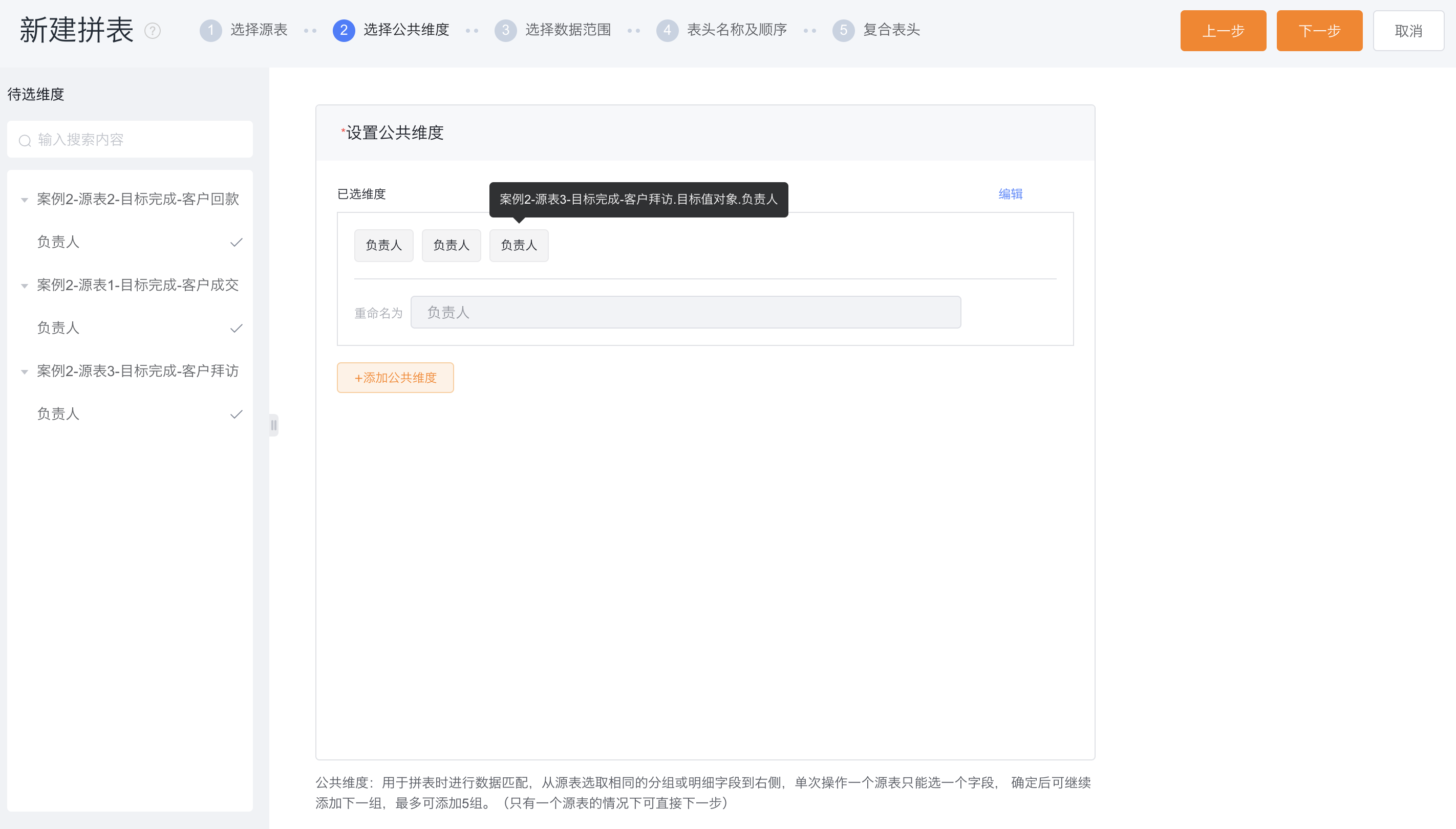The height and width of the screenshot is (829, 1456).
Task: Click the 上一步 button
Action: (1223, 31)
